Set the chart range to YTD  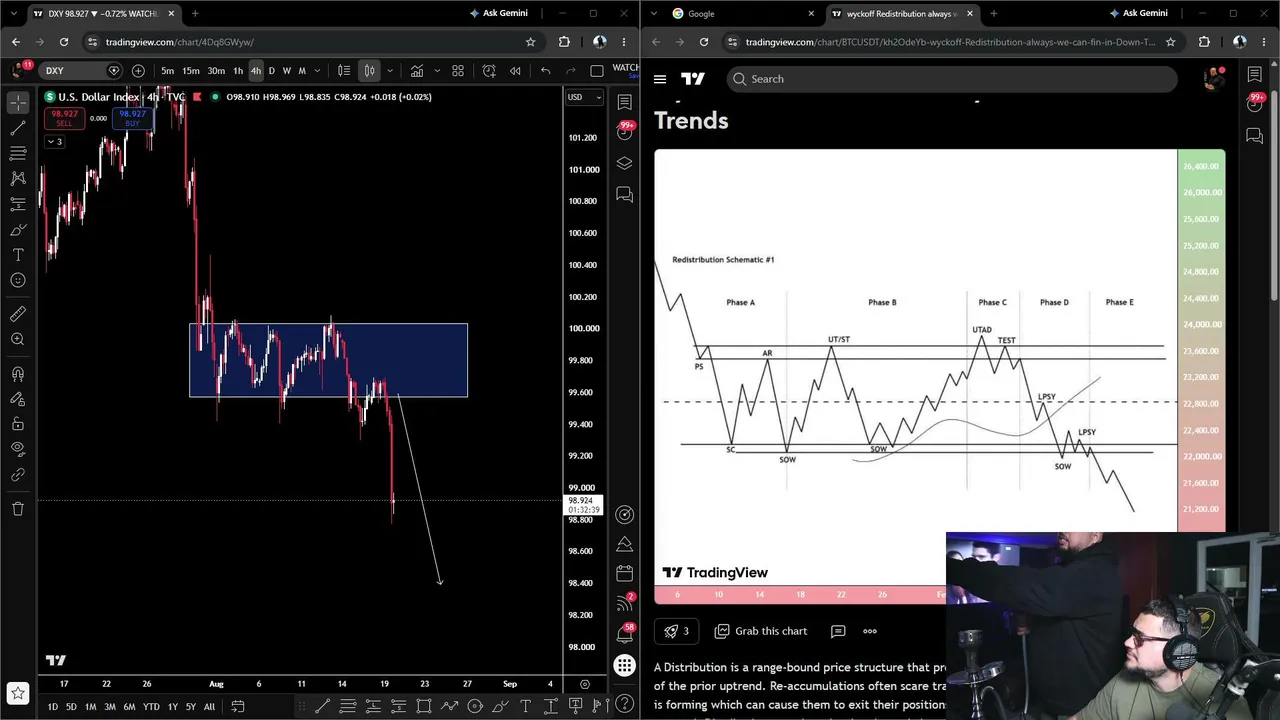tap(151, 707)
